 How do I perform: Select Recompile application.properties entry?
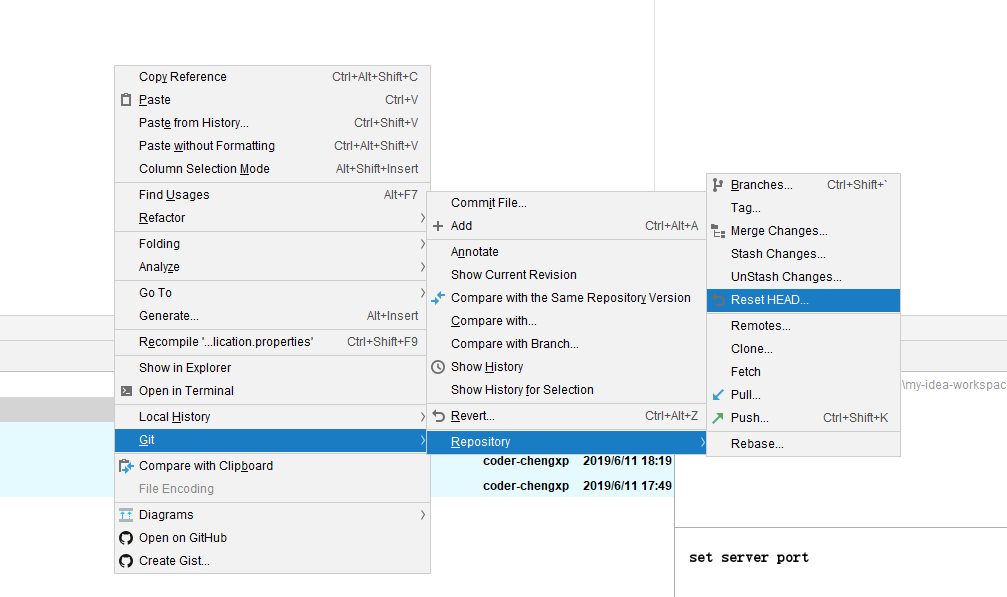[272, 342]
